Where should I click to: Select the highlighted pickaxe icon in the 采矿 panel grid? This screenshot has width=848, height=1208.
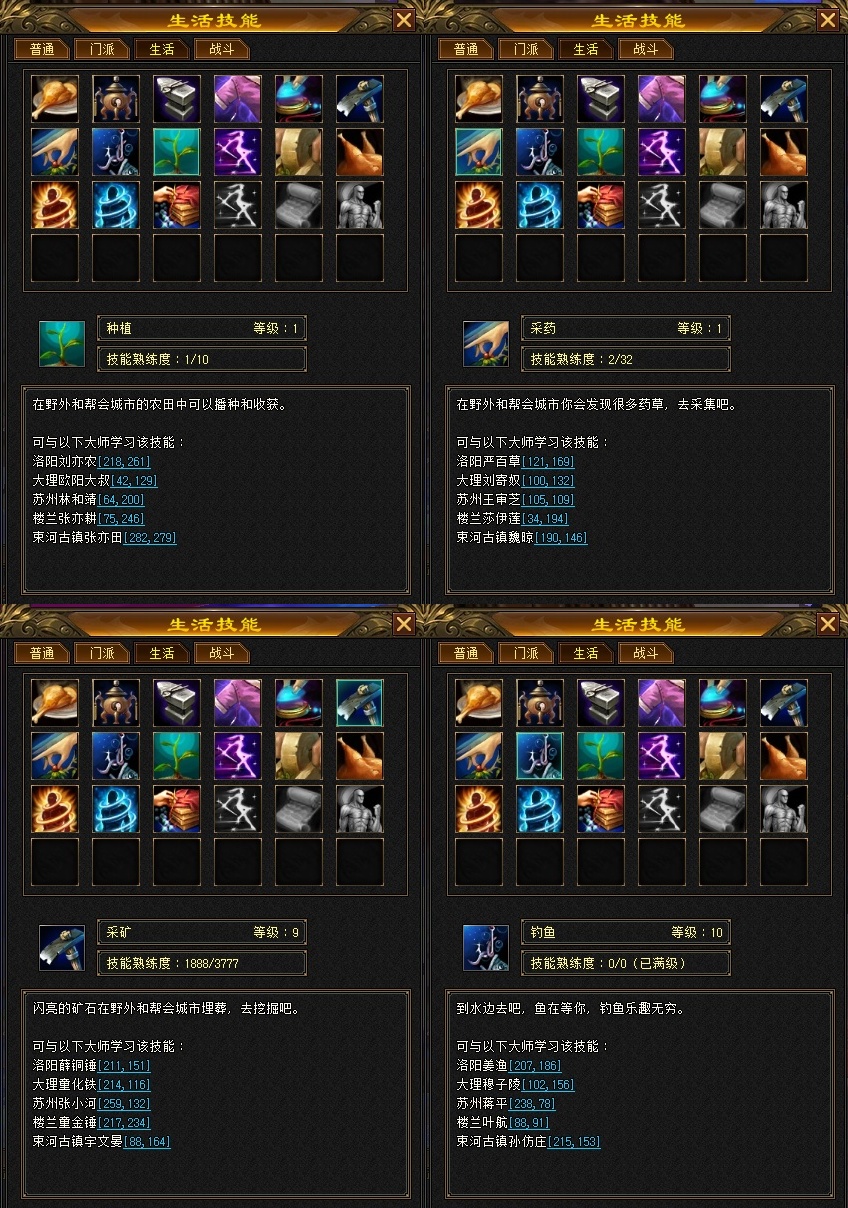coord(360,703)
